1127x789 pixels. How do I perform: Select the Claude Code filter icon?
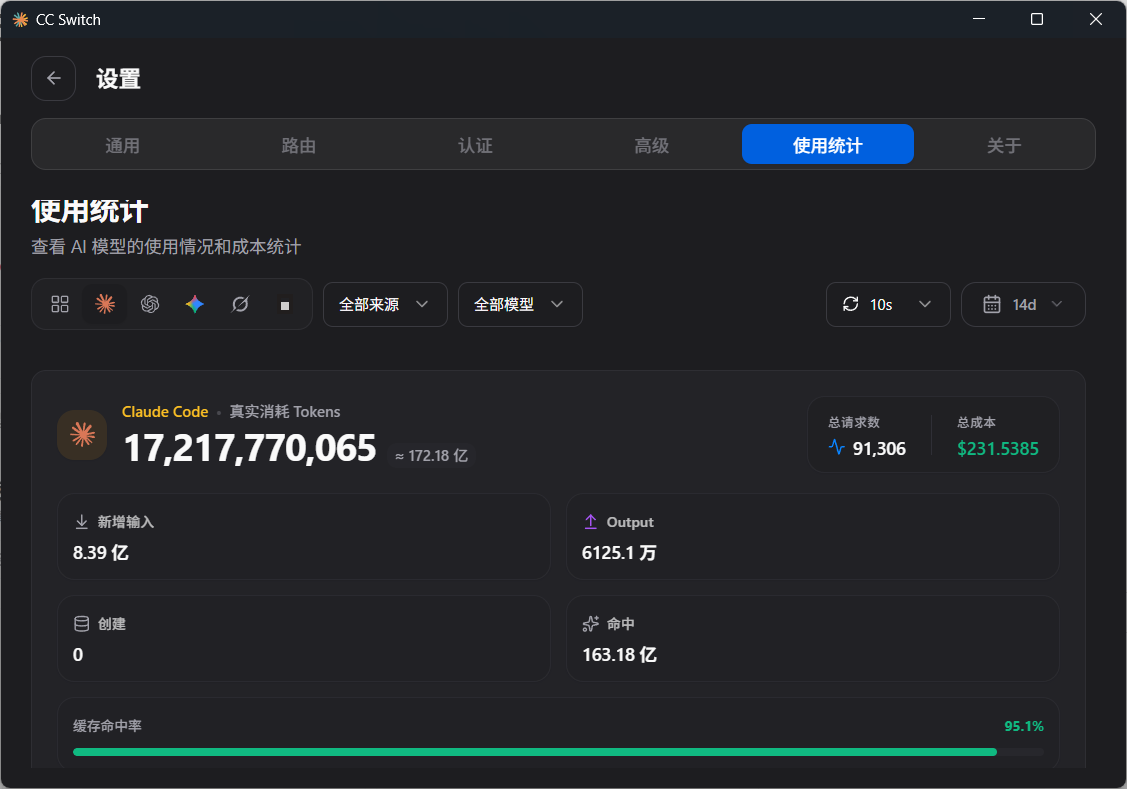coord(105,304)
